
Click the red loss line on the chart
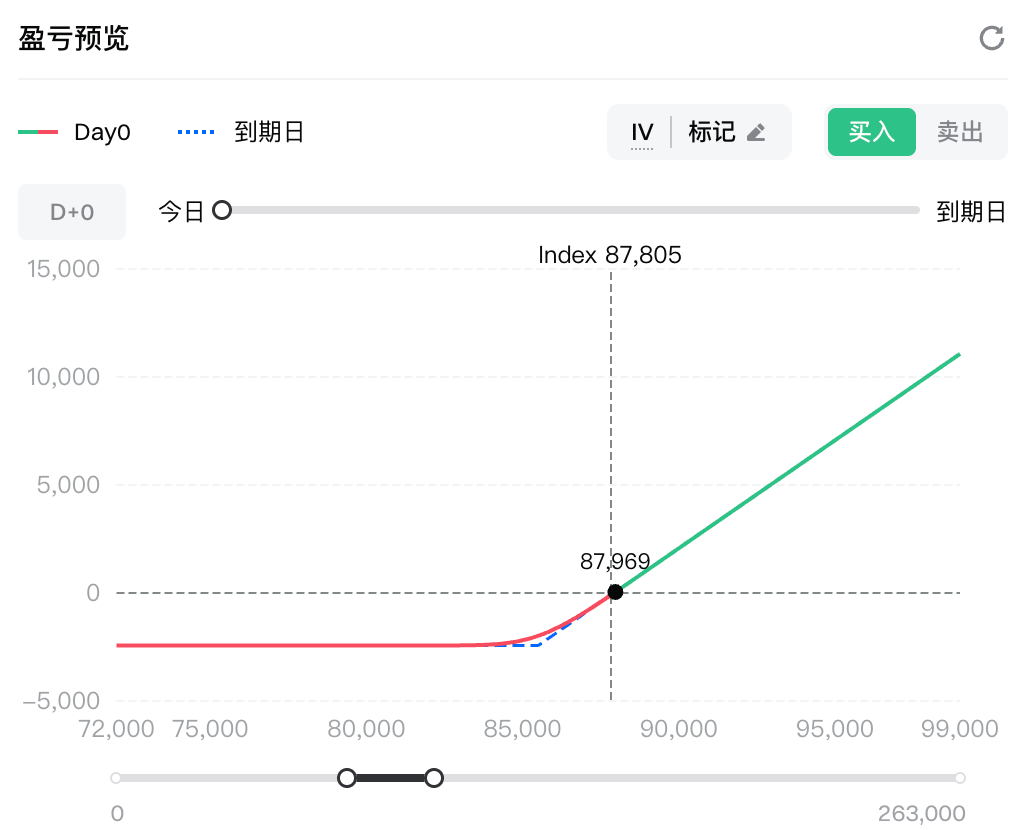pos(300,645)
